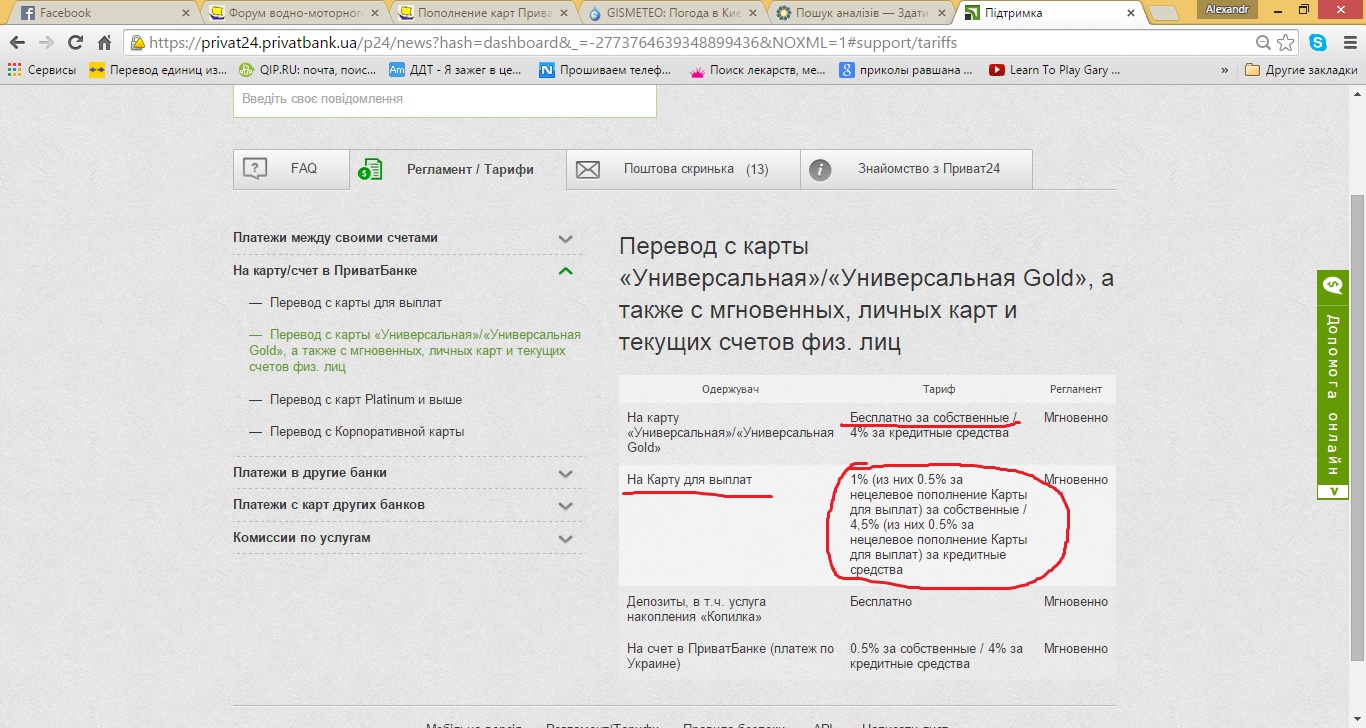The height and width of the screenshot is (728, 1366).
Task: Open the Chrome menu hamburger icon
Action: click(x=1346, y=43)
